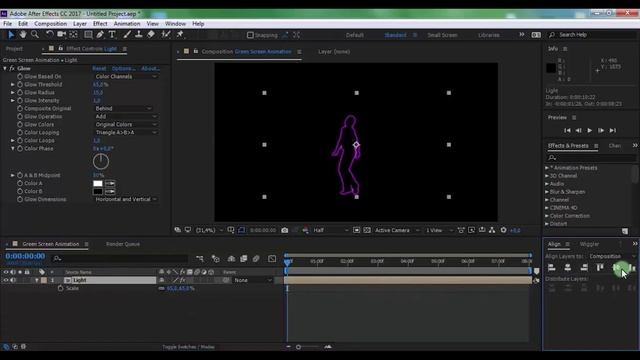Select the Brush tool
Image resolution: width=640 pixels, height=360 pixels.
coord(127,35)
